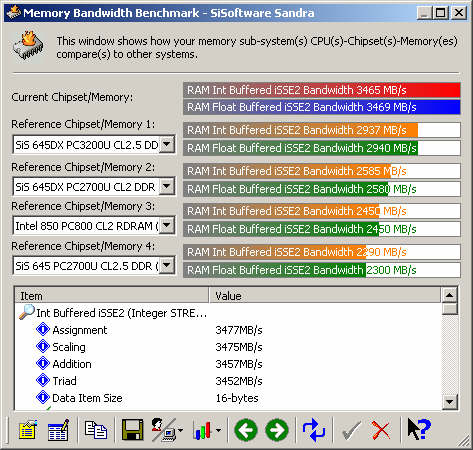Click green Float Bandwidth 2300 MB/s bar
This screenshot has width=473, height=450.
click(x=322, y=270)
